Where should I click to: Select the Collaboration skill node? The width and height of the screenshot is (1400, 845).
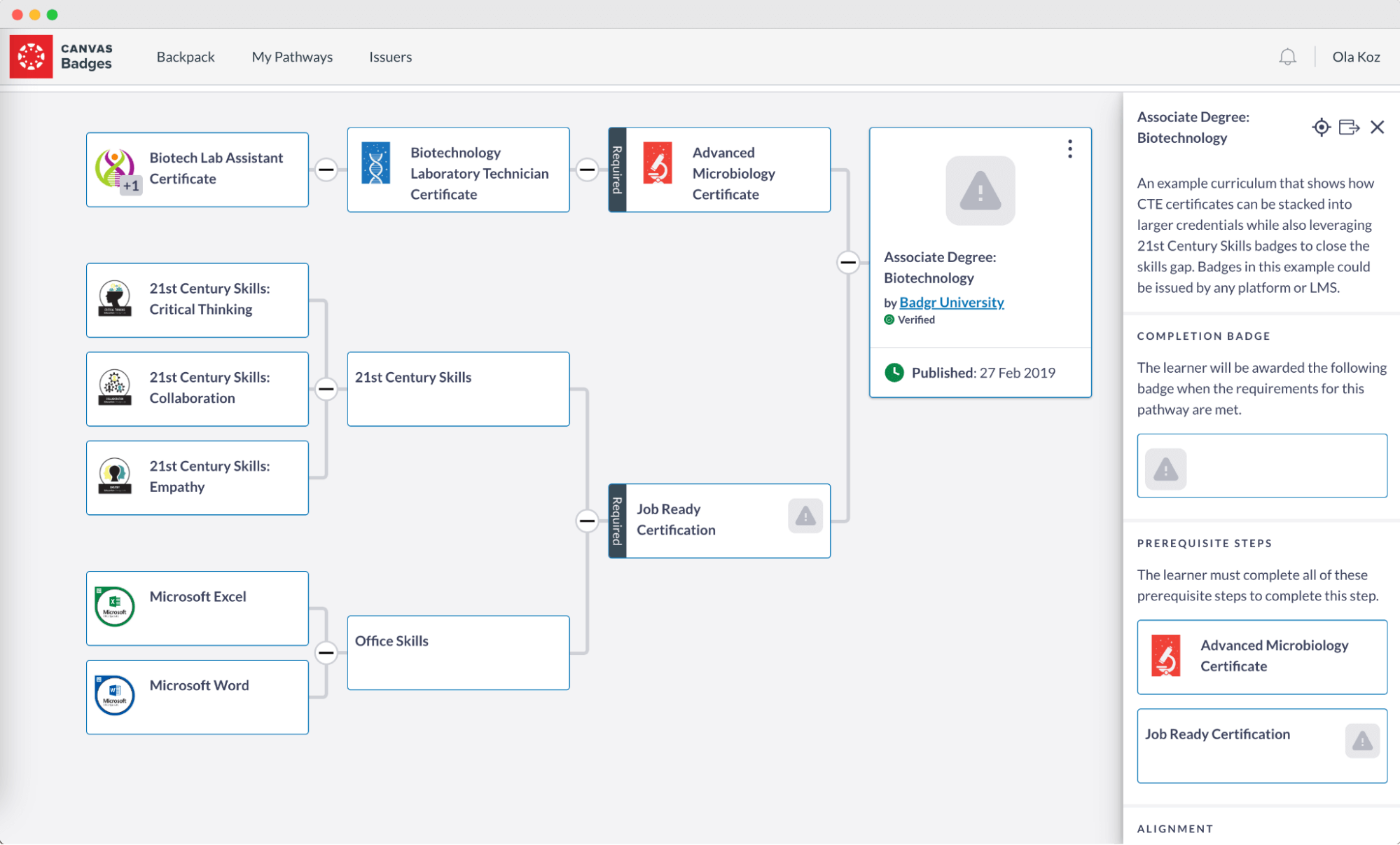click(197, 389)
